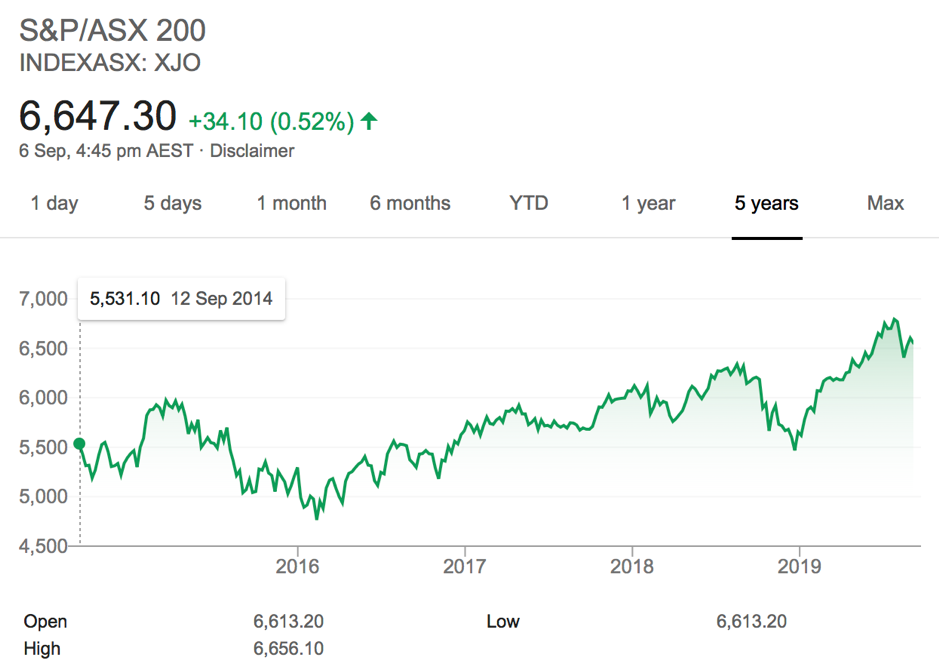Screen dimensions: 939x672
Task: Click the 2019 label on the x-axis
Action: coord(798,567)
